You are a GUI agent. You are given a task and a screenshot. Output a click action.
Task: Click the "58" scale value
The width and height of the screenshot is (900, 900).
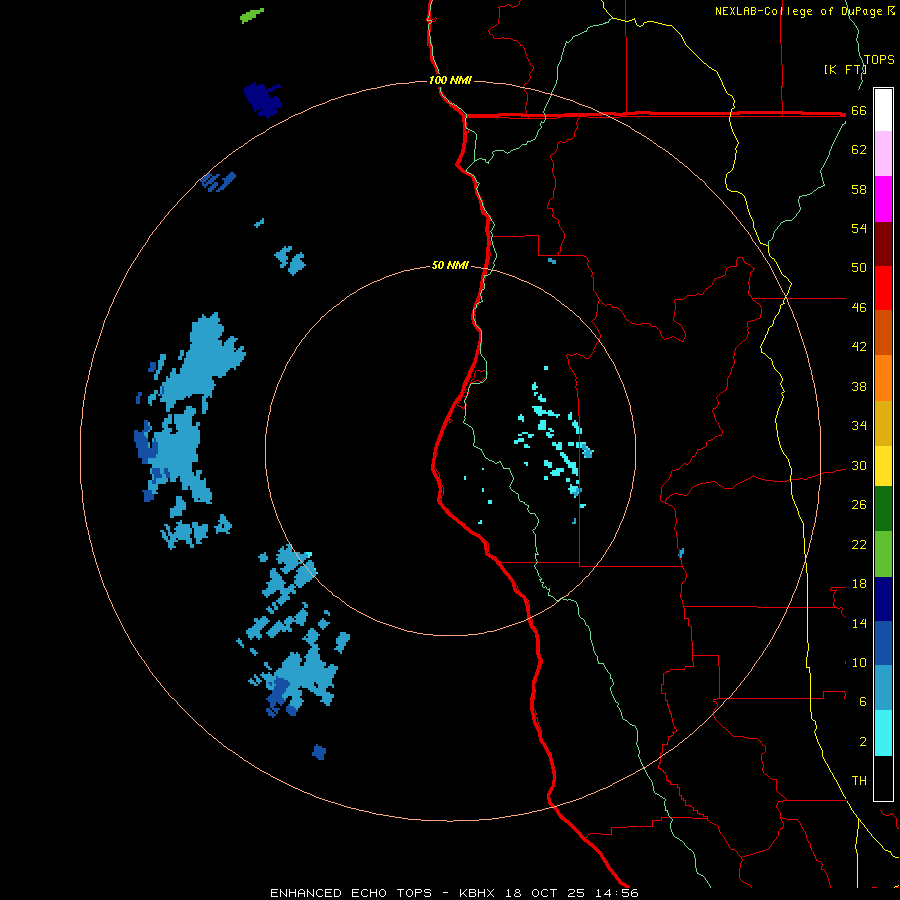click(859, 189)
